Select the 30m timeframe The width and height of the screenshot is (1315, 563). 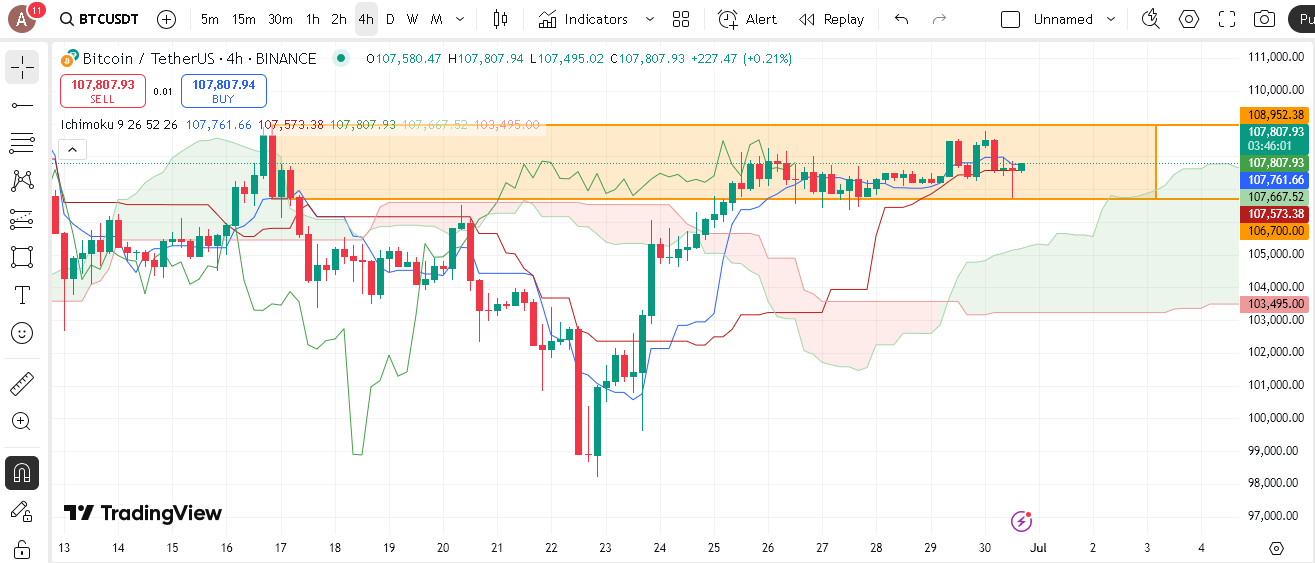[x=281, y=19]
